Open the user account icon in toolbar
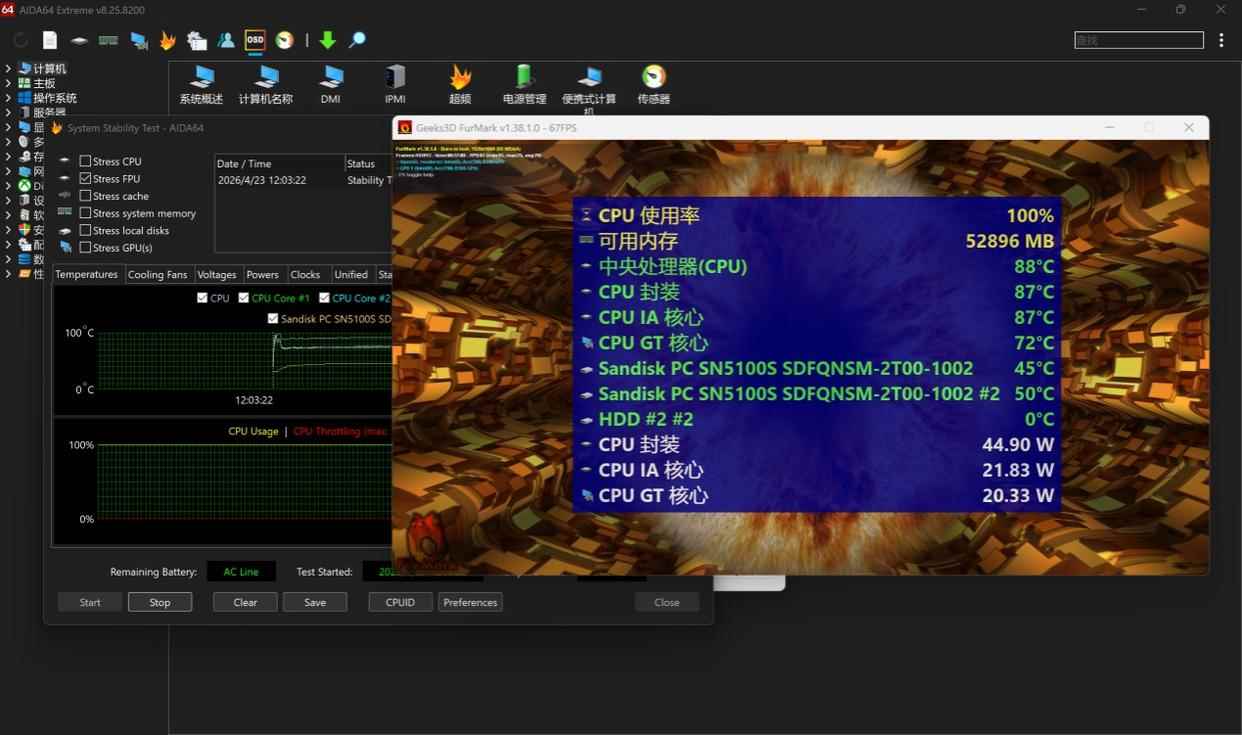 226,41
